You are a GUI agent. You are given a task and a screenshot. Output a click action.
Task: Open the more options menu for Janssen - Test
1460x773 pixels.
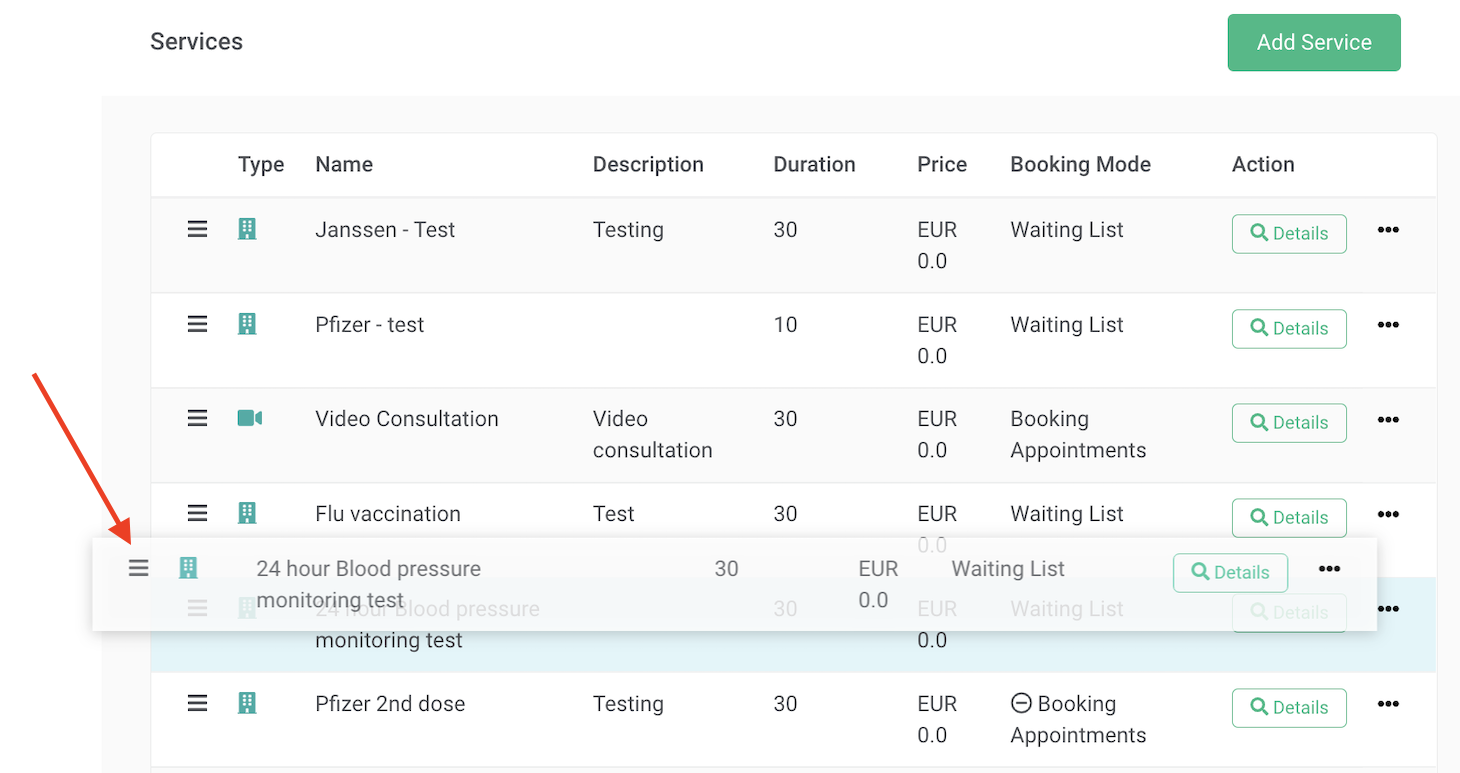click(x=1388, y=229)
